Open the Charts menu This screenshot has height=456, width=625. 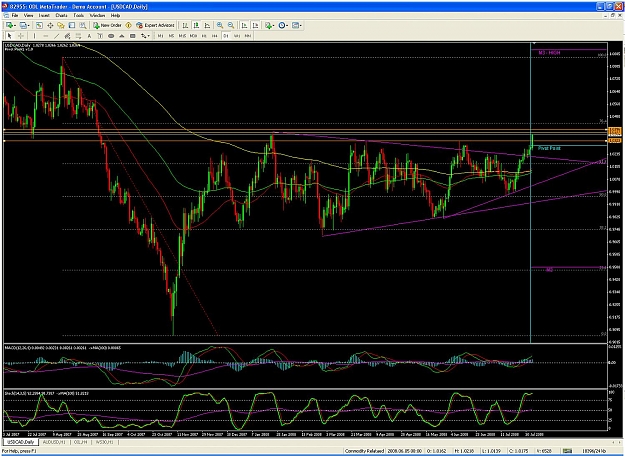61,16
